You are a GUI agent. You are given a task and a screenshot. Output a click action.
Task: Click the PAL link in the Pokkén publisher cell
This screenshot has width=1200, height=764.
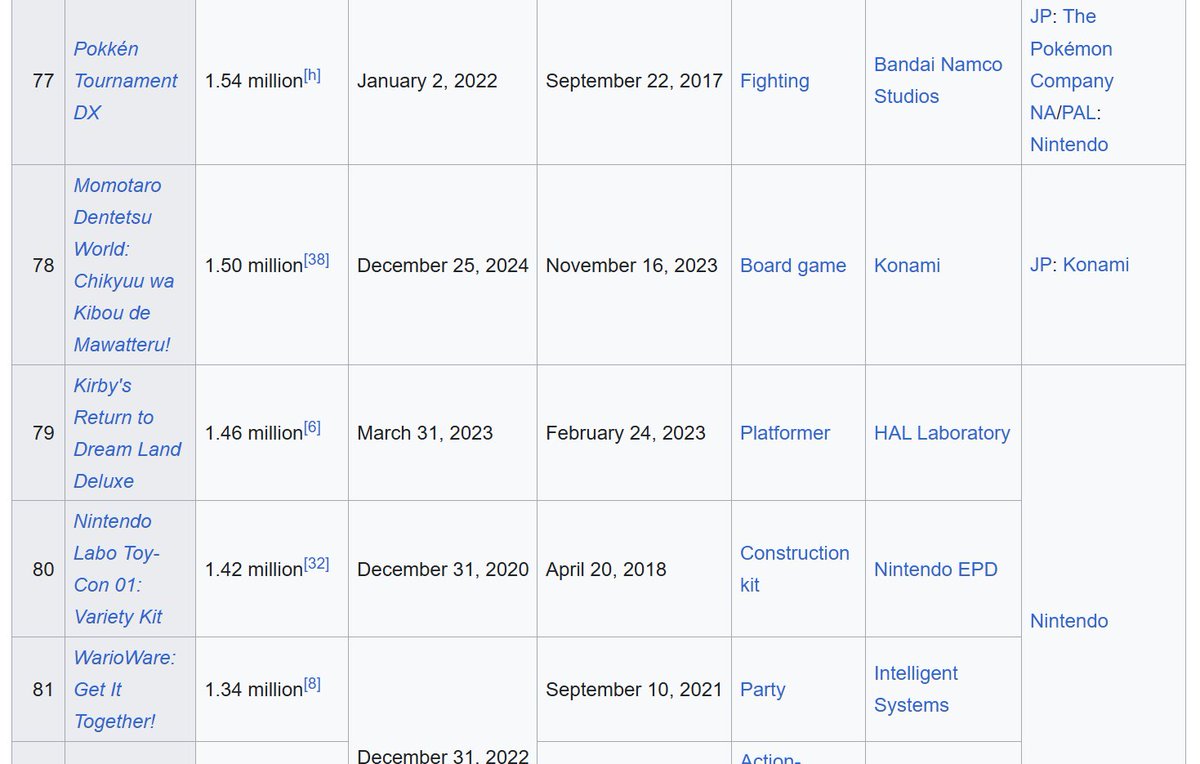(x=1078, y=113)
